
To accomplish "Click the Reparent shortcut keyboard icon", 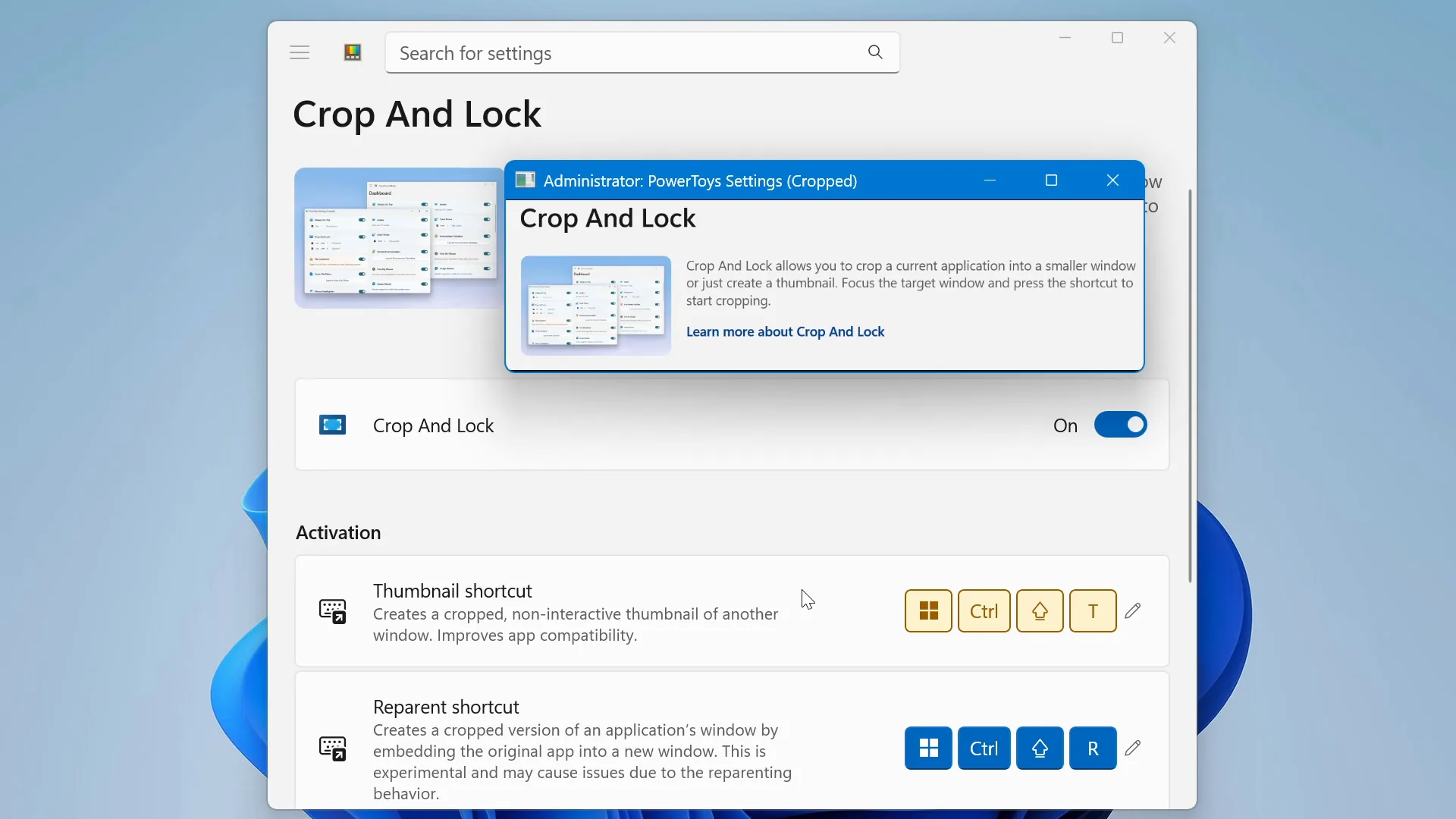I will [332, 748].
